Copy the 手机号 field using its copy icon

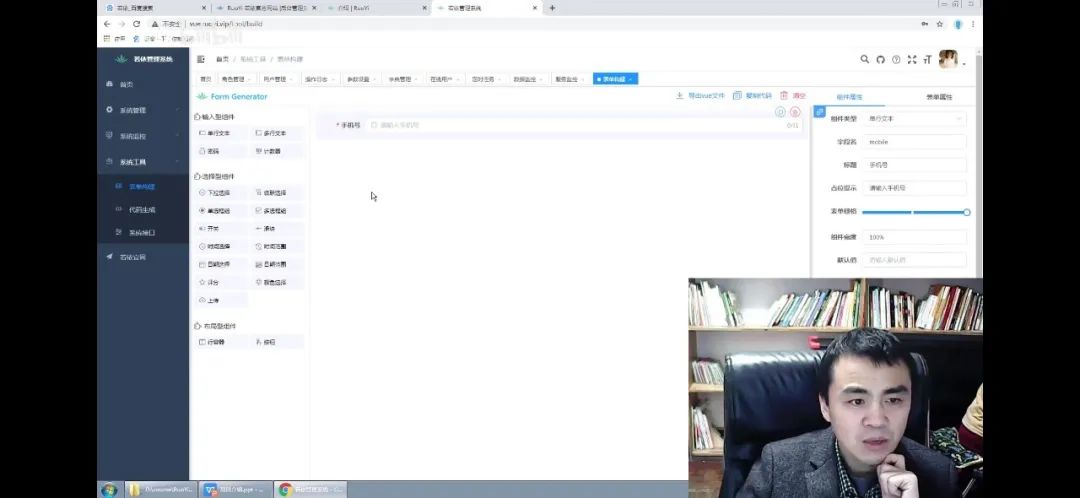pos(780,112)
